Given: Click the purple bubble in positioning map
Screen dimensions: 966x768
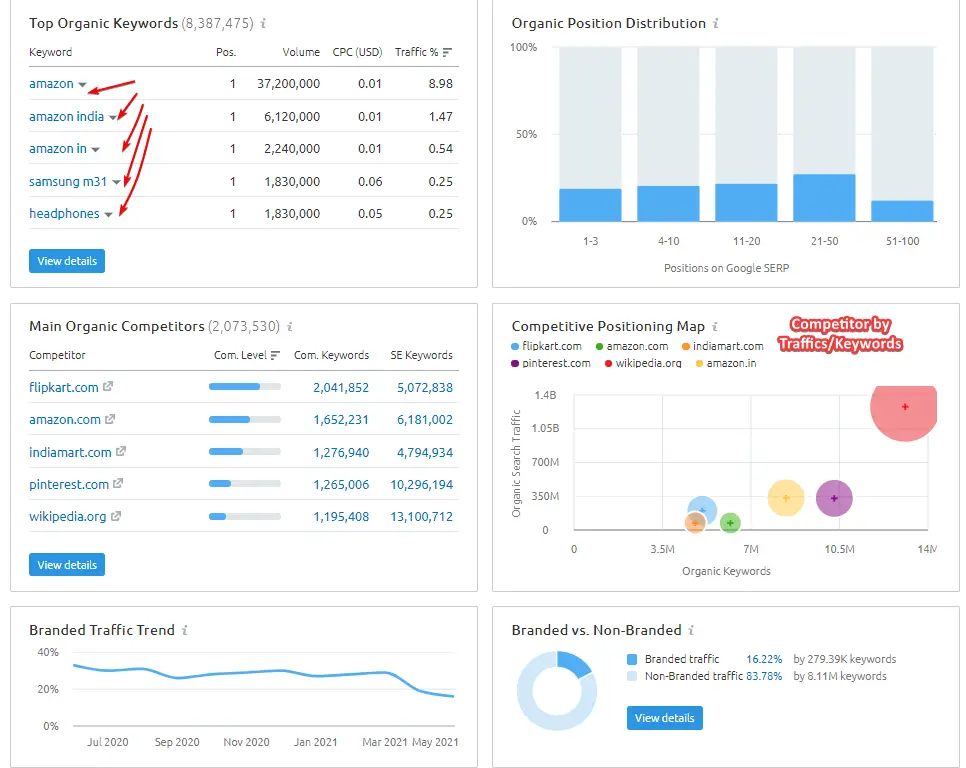Looking at the screenshot, I should [x=834, y=498].
